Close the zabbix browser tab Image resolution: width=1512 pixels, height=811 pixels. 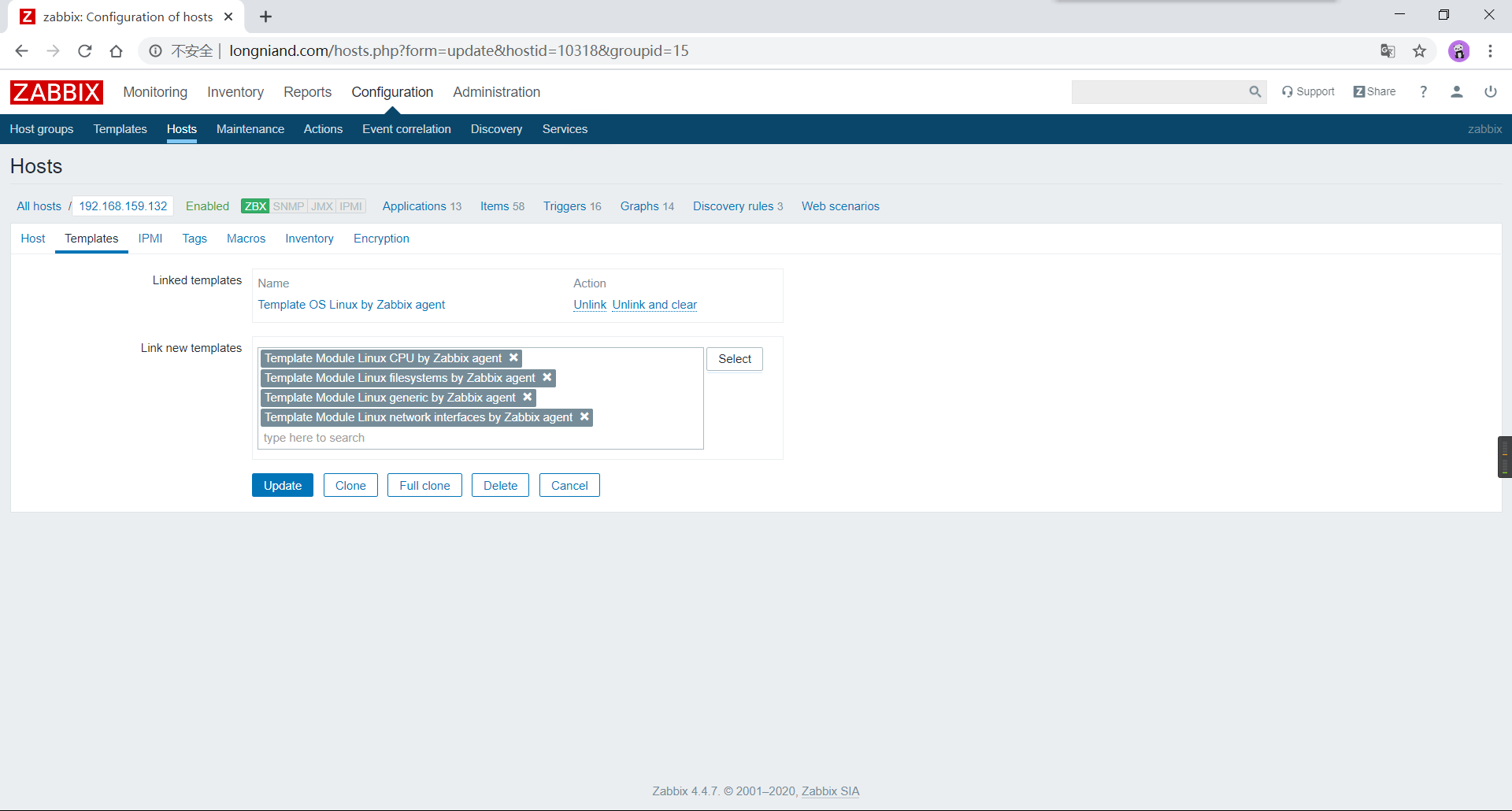coord(228,17)
